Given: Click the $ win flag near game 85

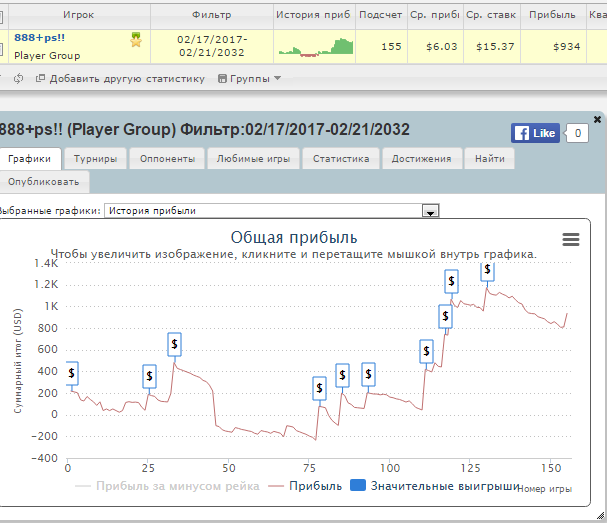Looking at the screenshot, I should tap(343, 375).
